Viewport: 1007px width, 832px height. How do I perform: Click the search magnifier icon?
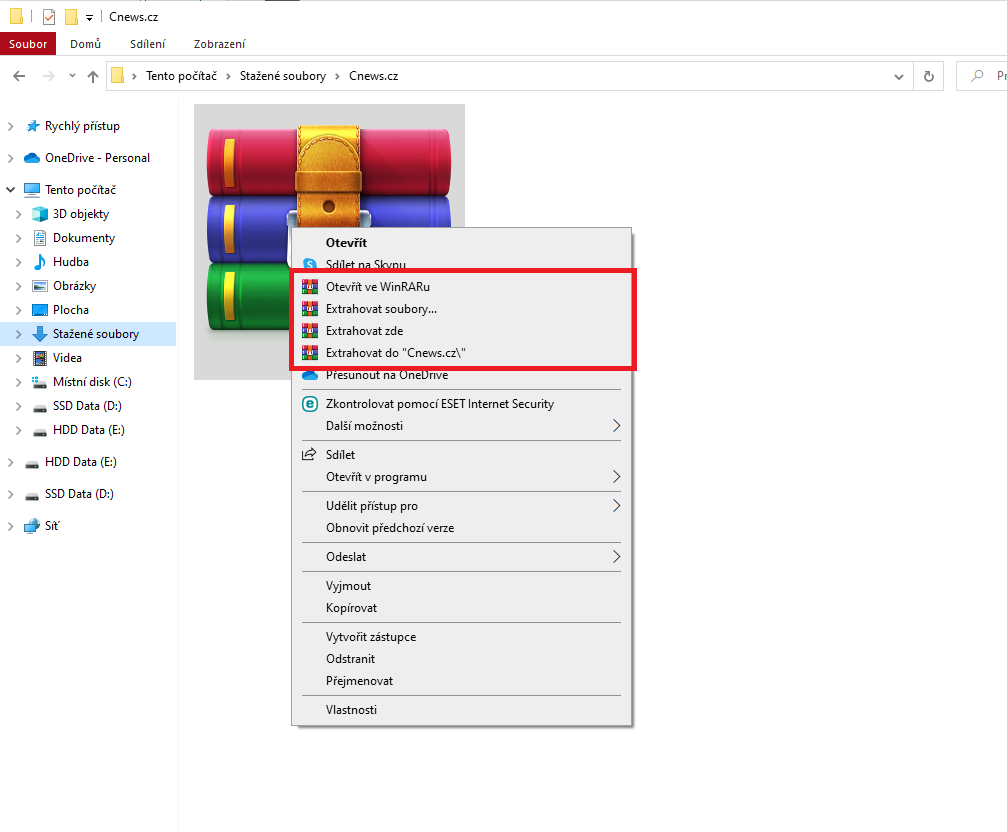pyautogui.click(x=977, y=76)
